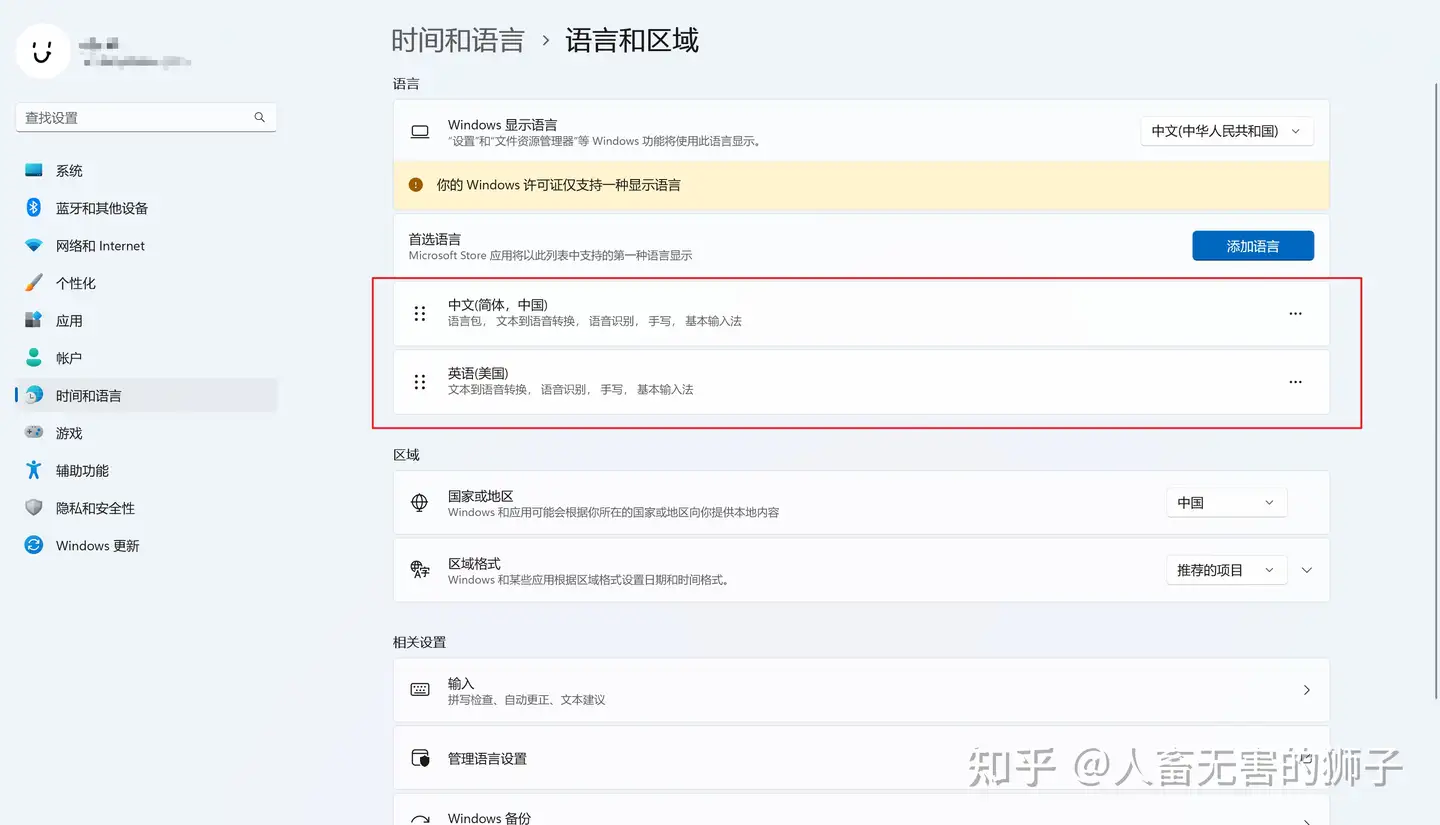Click the 时间和语言 clock globe icon

(34, 395)
